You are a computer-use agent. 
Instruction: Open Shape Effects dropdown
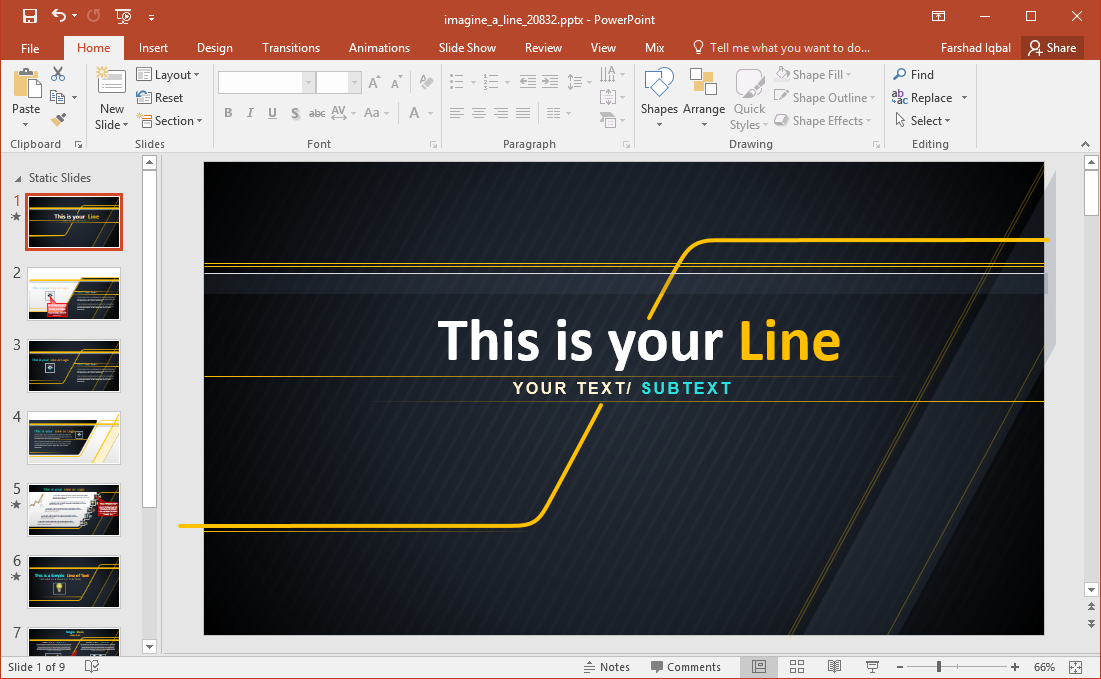pyautogui.click(x=822, y=121)
